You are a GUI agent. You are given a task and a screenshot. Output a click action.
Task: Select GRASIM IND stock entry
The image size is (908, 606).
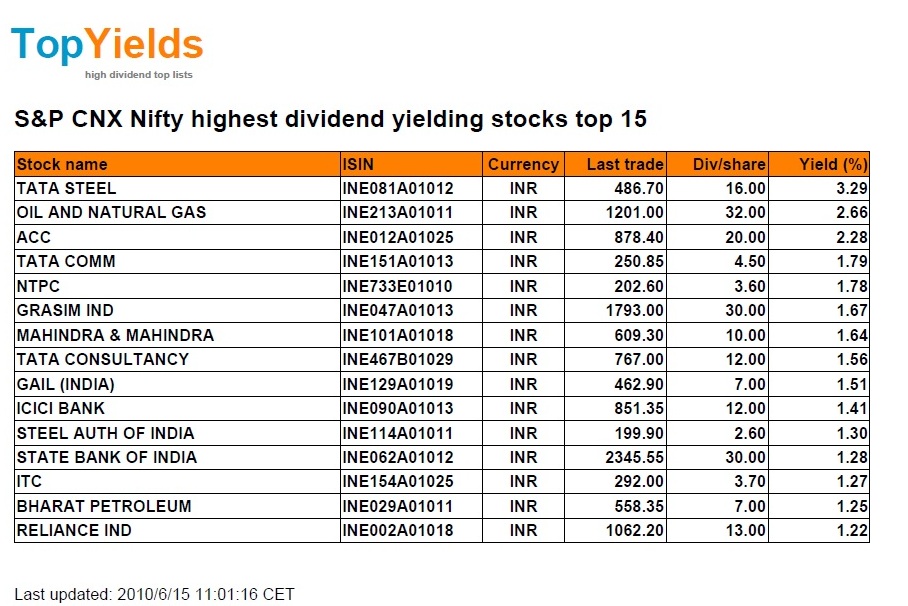[x=65, y=310]
